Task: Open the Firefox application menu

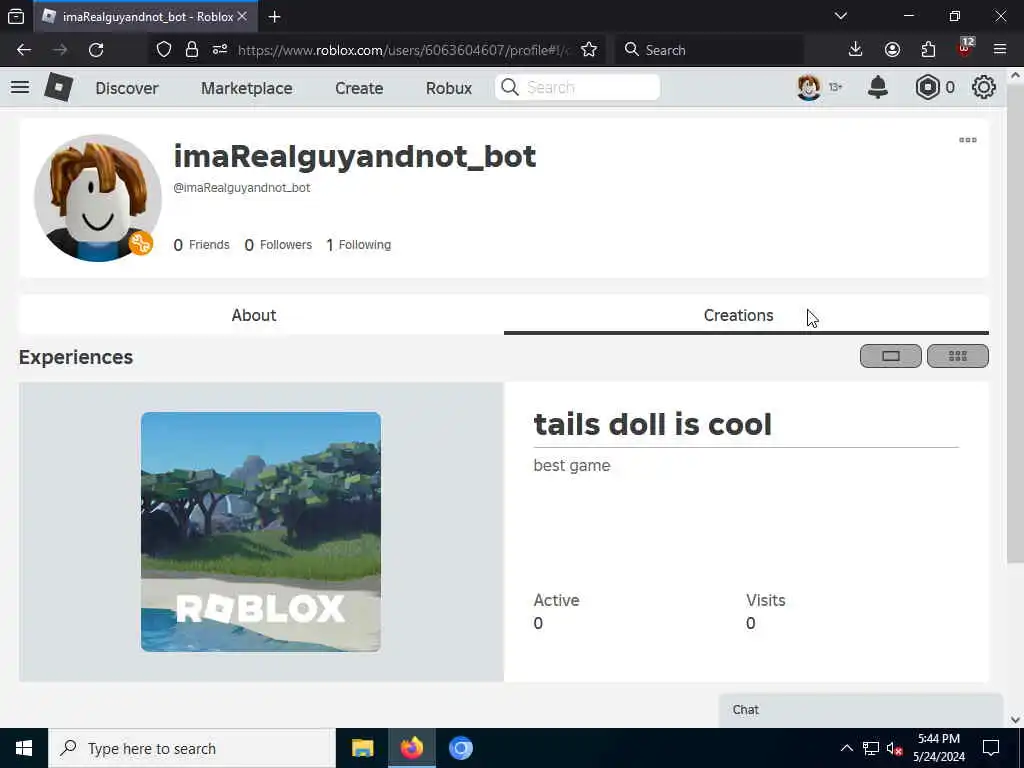Action: (x=1000, y=50)
